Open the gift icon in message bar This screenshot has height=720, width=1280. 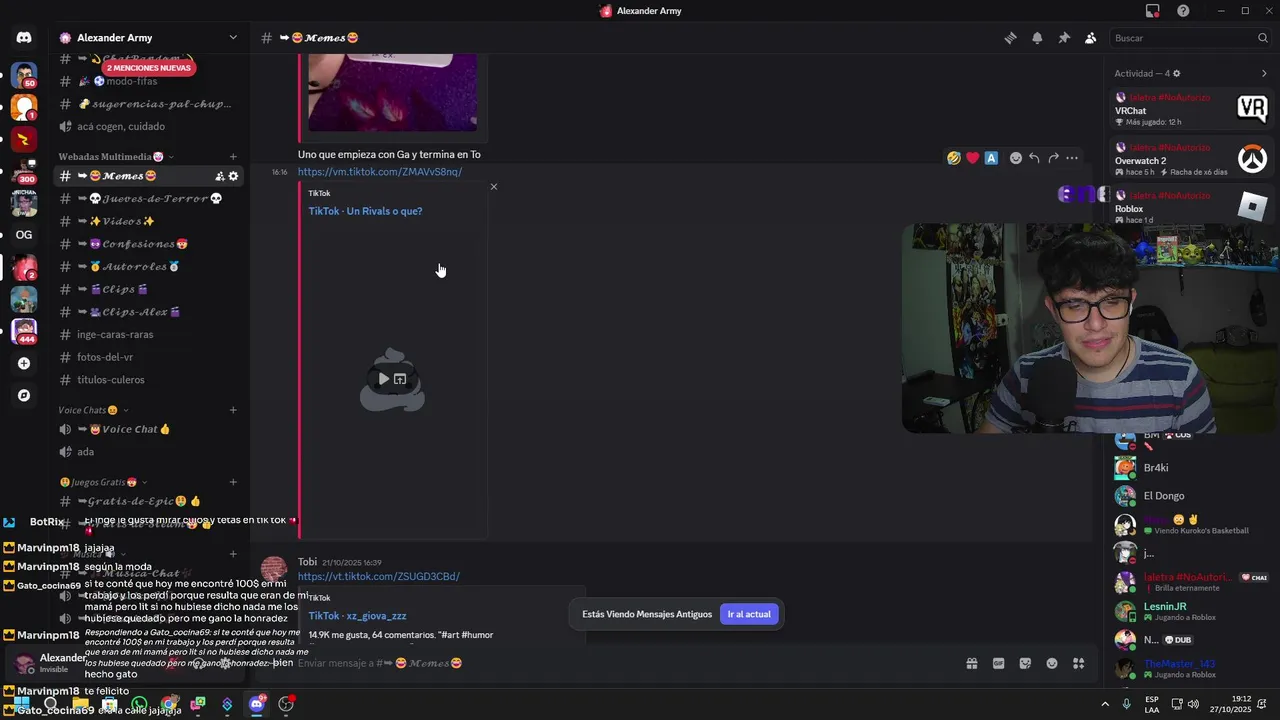coord(971,663)
